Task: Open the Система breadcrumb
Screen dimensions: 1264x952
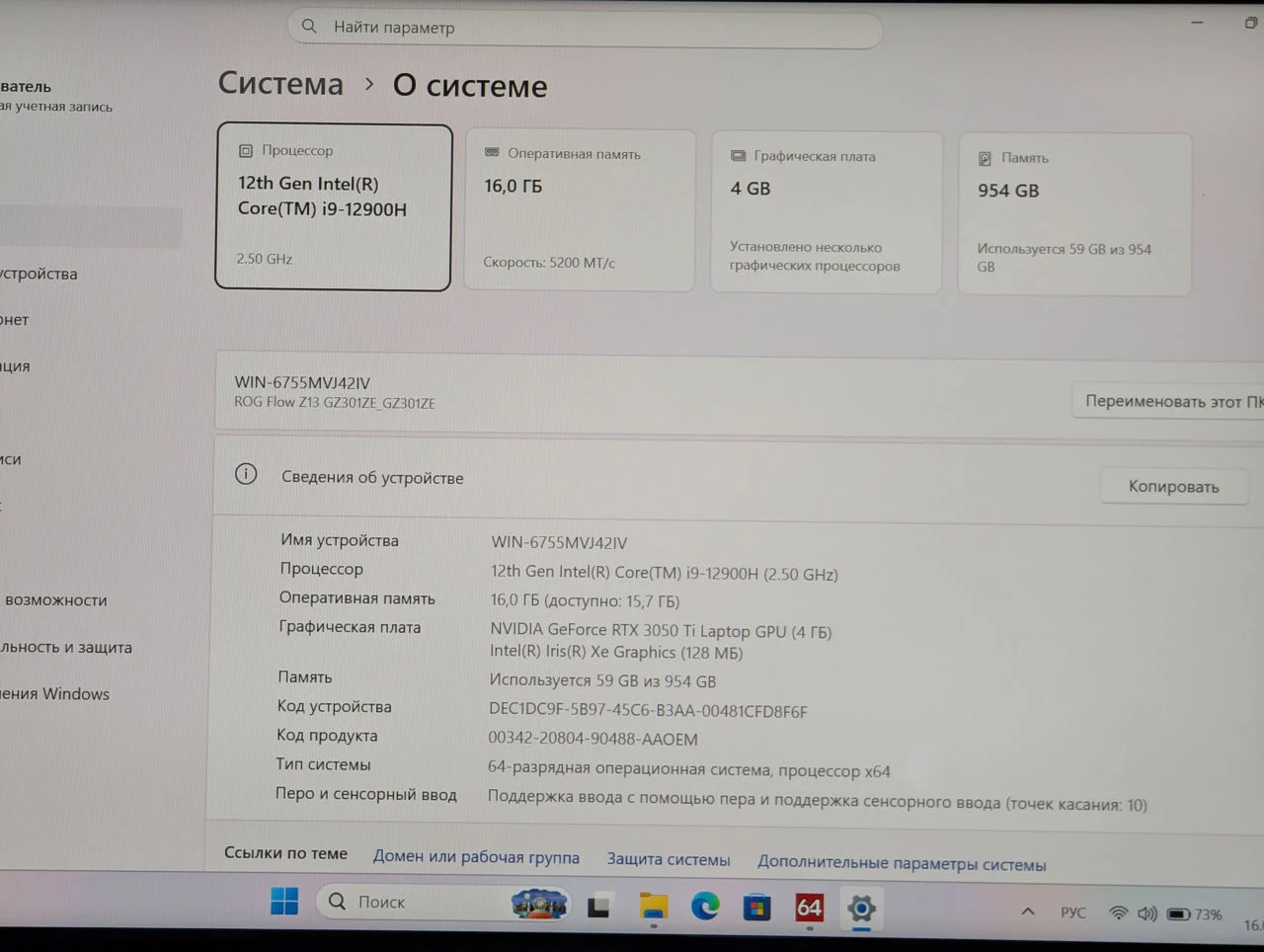Action: click(280, 84)
